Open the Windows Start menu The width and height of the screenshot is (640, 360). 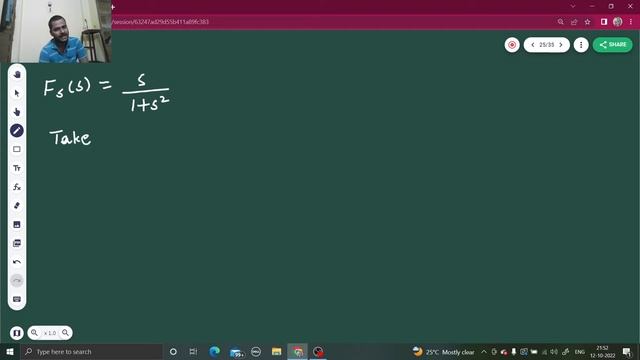pyautogui.click(x=10, y=351)
